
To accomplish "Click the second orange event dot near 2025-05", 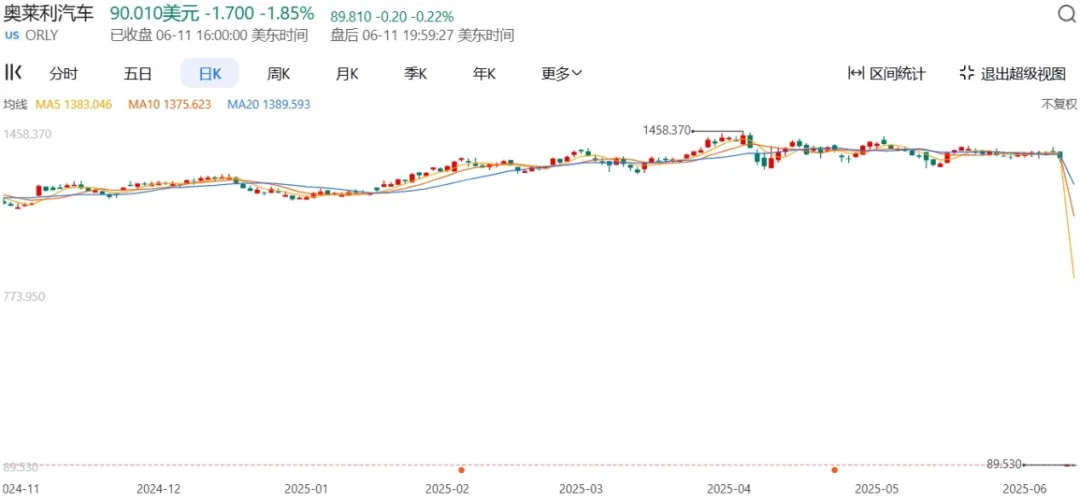I will point(834,469).
